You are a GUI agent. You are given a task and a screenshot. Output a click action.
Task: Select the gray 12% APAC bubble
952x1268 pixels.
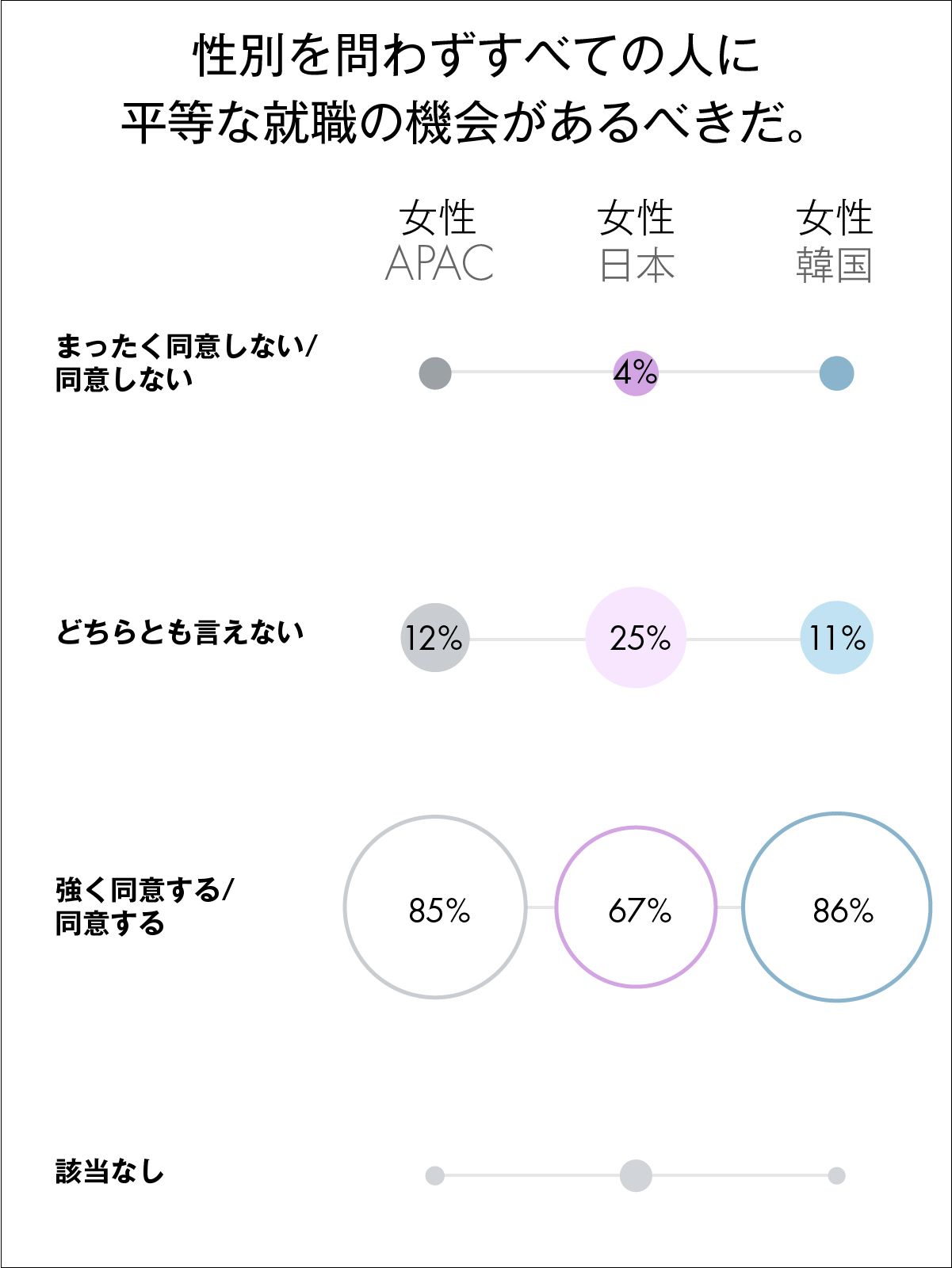435,638
